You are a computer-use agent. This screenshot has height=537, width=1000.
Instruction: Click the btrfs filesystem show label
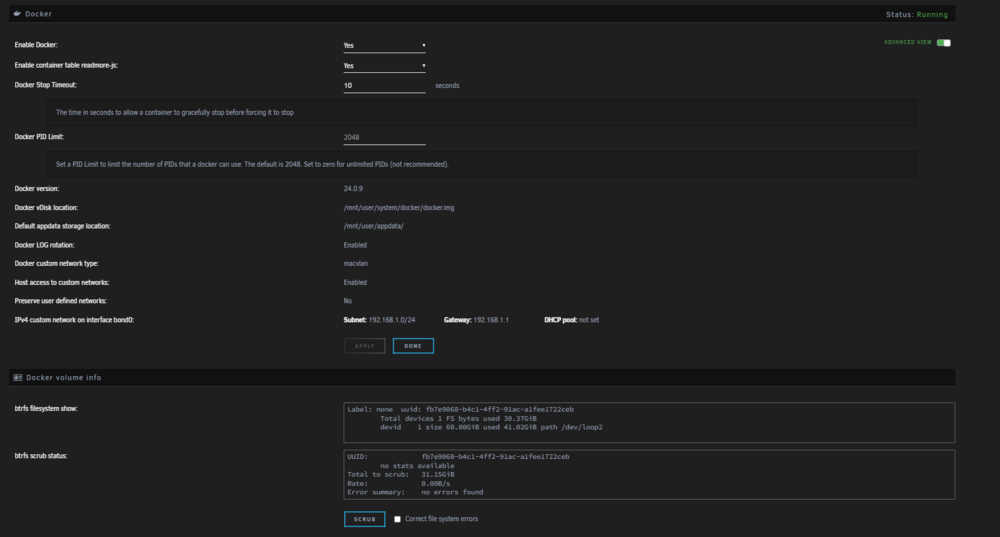coord(46,408)
